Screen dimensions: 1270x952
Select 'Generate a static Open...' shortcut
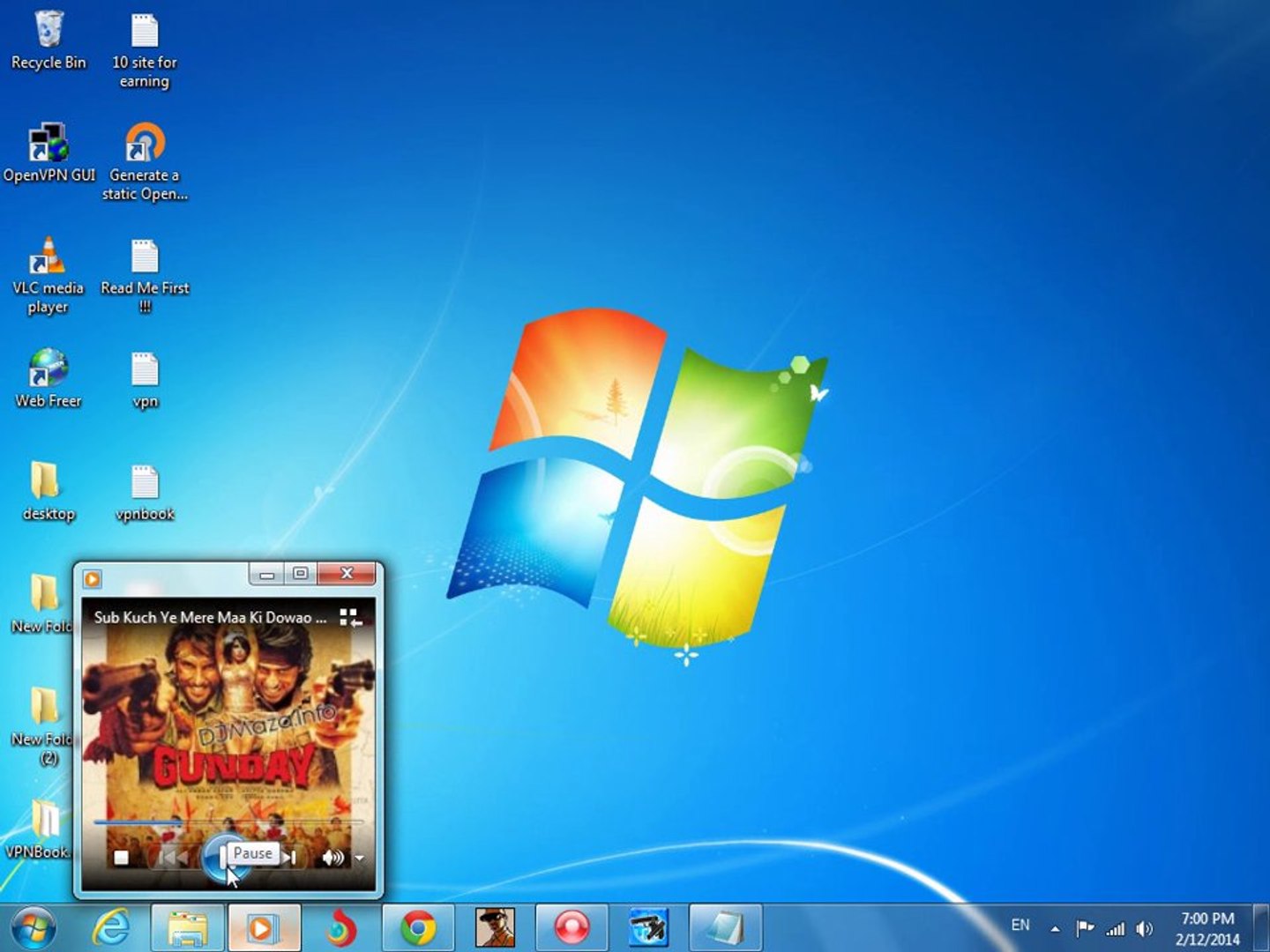point(145,162)
